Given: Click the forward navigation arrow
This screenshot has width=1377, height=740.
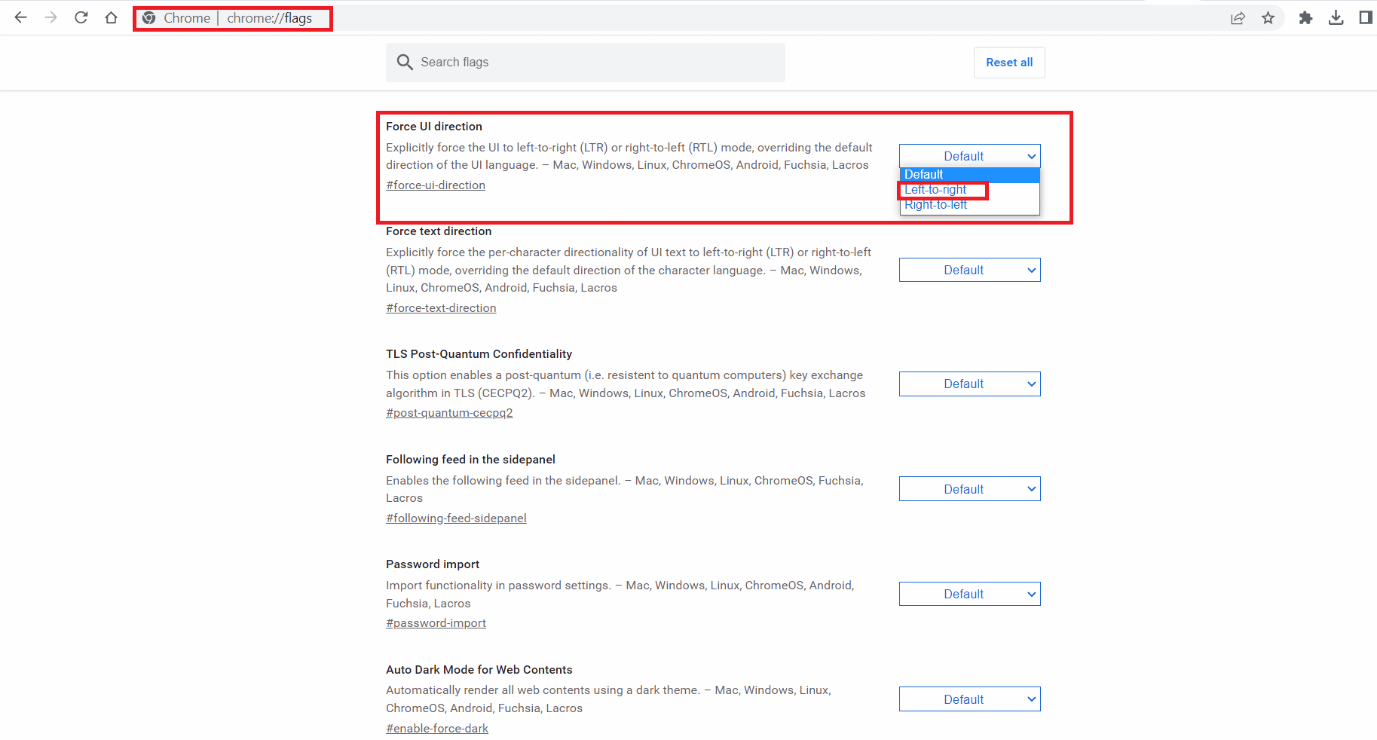Looking at the screenshot, I should coord(51,18).
